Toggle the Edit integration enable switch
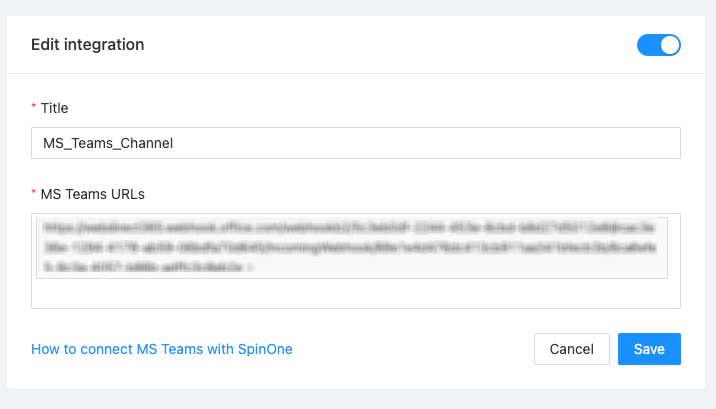Screen dimensions: 716x409 point(658,45)
